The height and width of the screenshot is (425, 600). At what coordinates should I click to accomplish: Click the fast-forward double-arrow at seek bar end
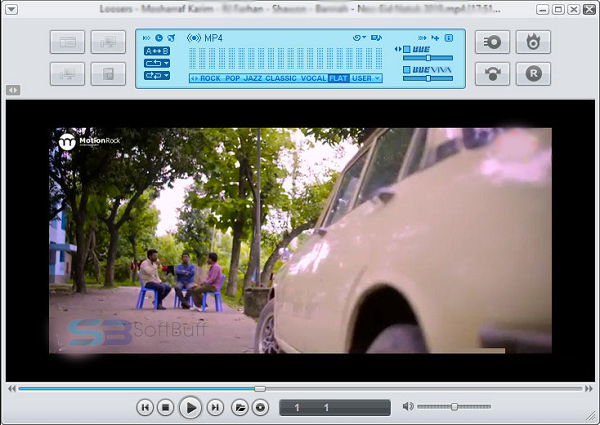point(589,389)
